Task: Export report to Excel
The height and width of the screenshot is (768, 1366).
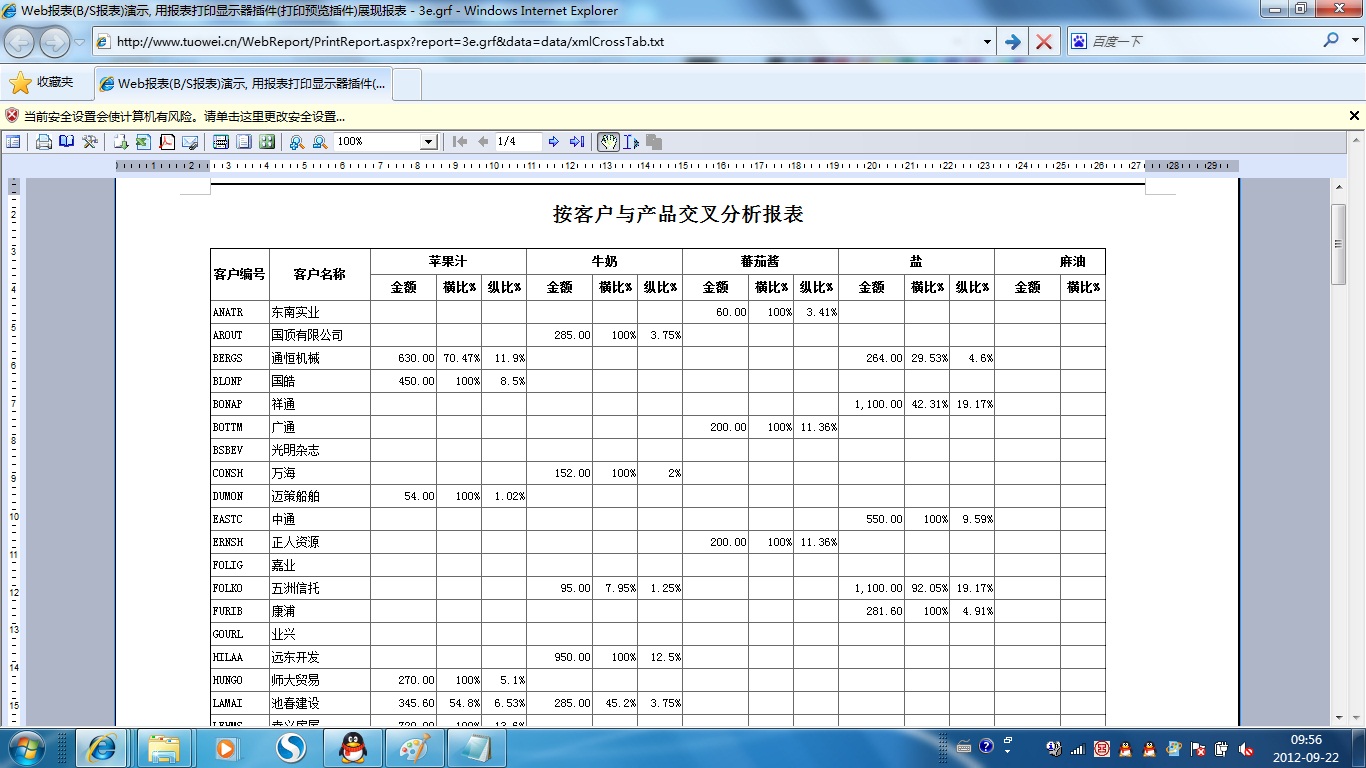Action: [143, 142]
